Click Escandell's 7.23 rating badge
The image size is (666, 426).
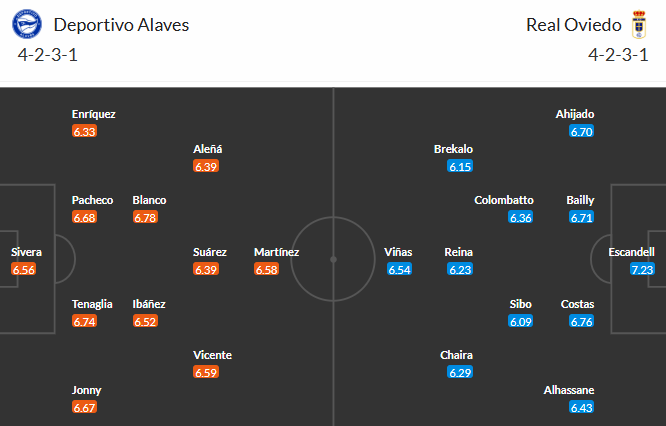(642, 270)
